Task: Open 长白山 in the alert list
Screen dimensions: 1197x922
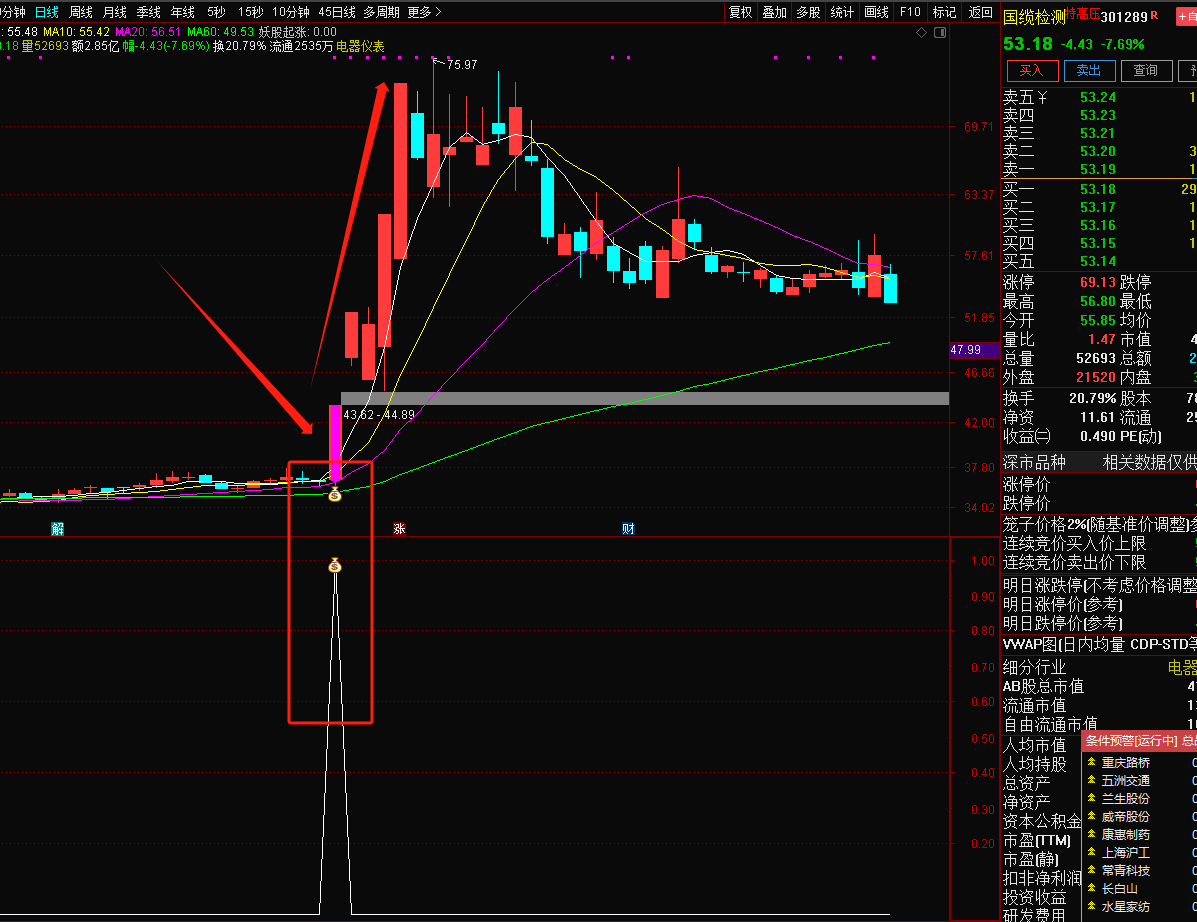Action: tap(1119, 888)
